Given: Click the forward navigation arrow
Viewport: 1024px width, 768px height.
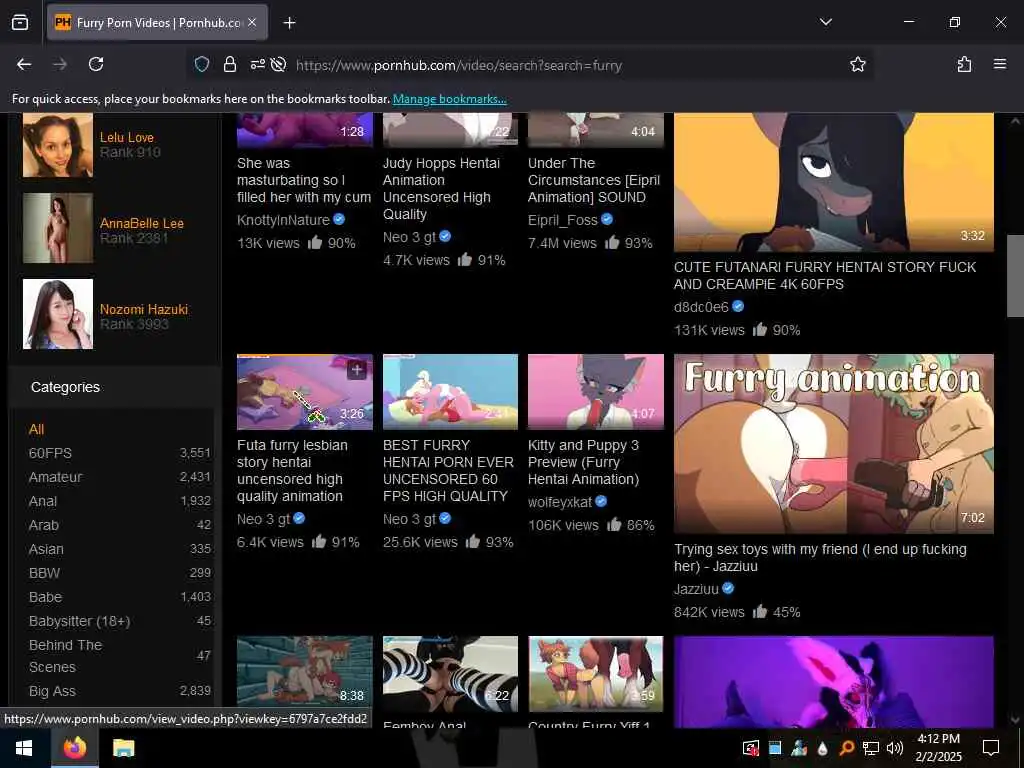Looking at the screenshot, I should click(x=60, y=64).
